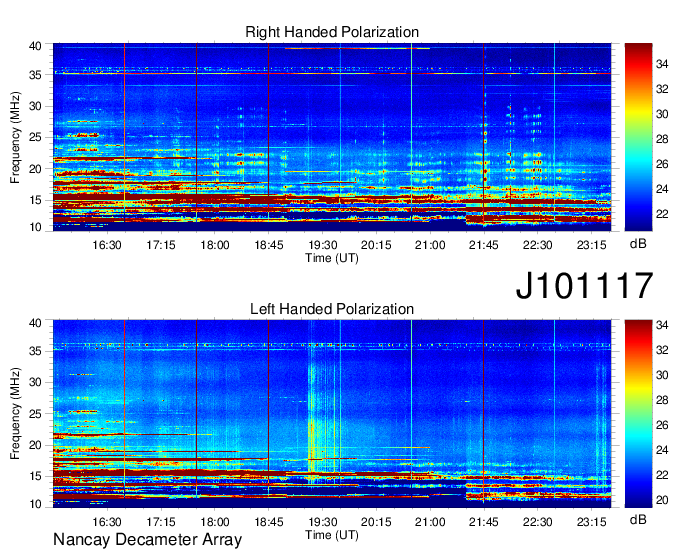The width and height of the screenshot is (680, 552).
Task: Click the 15 MHz frequency tick of the upper plot
Action: click(x=35, y=200)
